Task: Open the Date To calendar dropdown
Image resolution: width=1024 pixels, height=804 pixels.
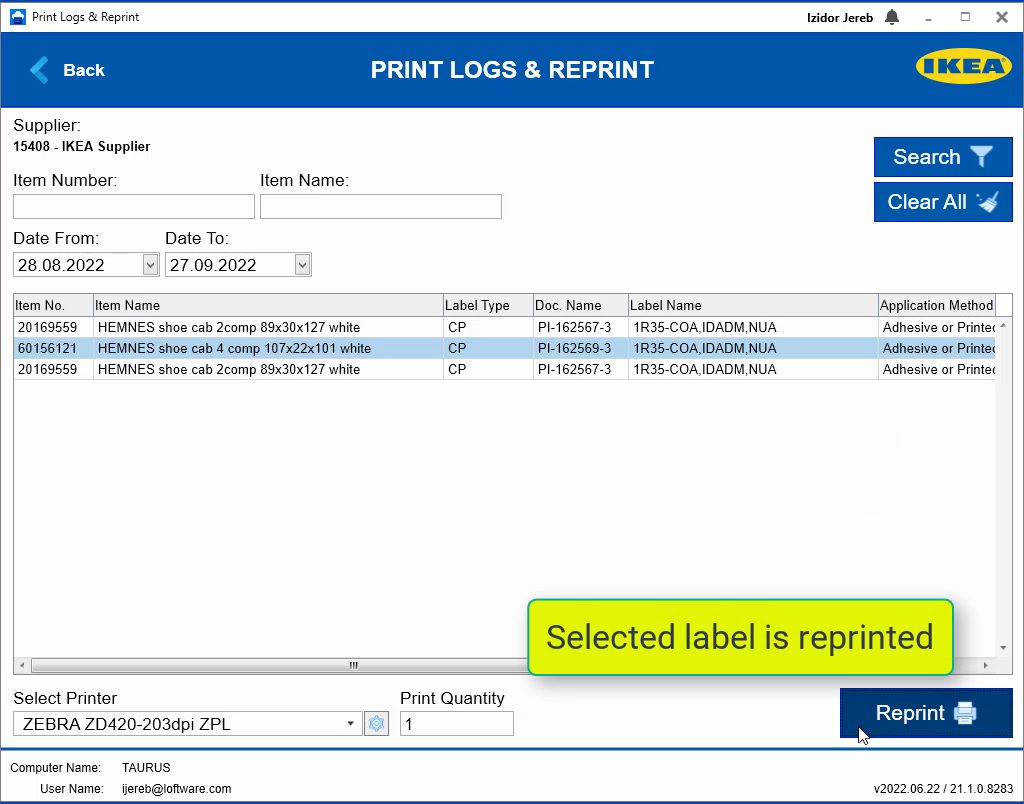Action: [x=302, y=265]
